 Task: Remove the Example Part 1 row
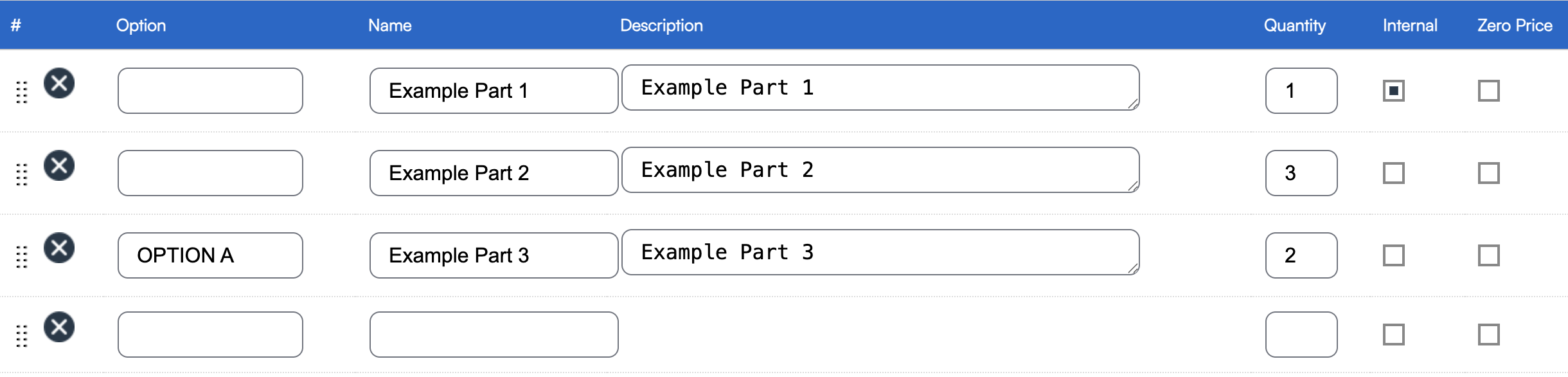click(x=59, y=84)
